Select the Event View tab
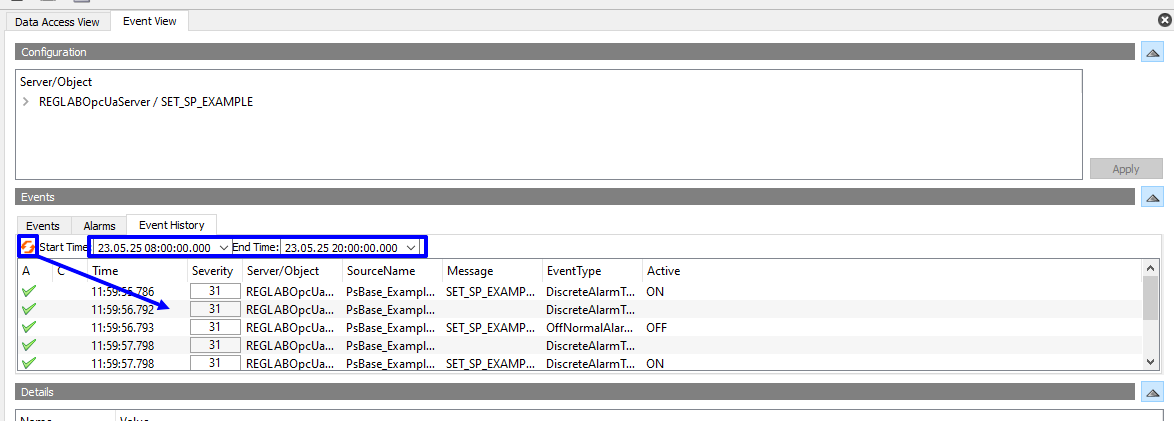 [x=150, y=21]
